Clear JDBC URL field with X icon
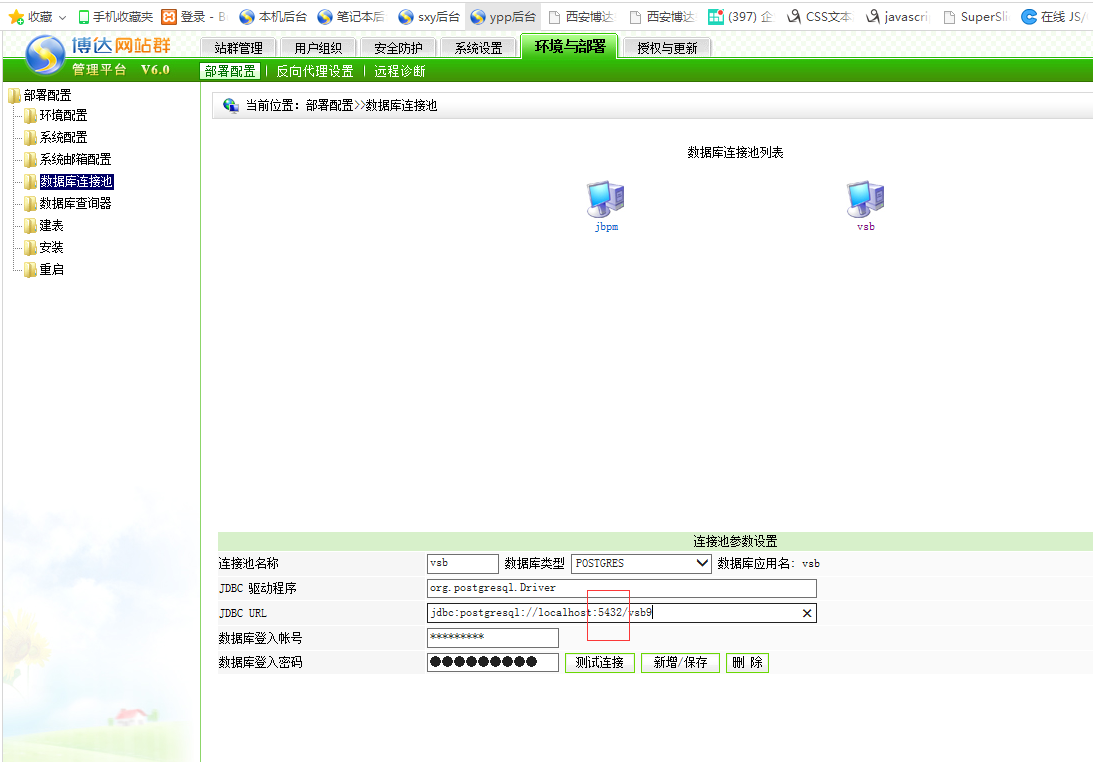The height and width of the screenshot is (762, 1093). [x=807, y=613]
